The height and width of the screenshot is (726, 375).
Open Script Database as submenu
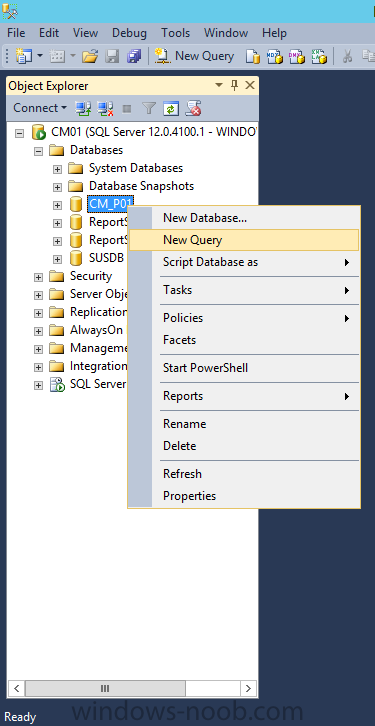tap(244, 262)
